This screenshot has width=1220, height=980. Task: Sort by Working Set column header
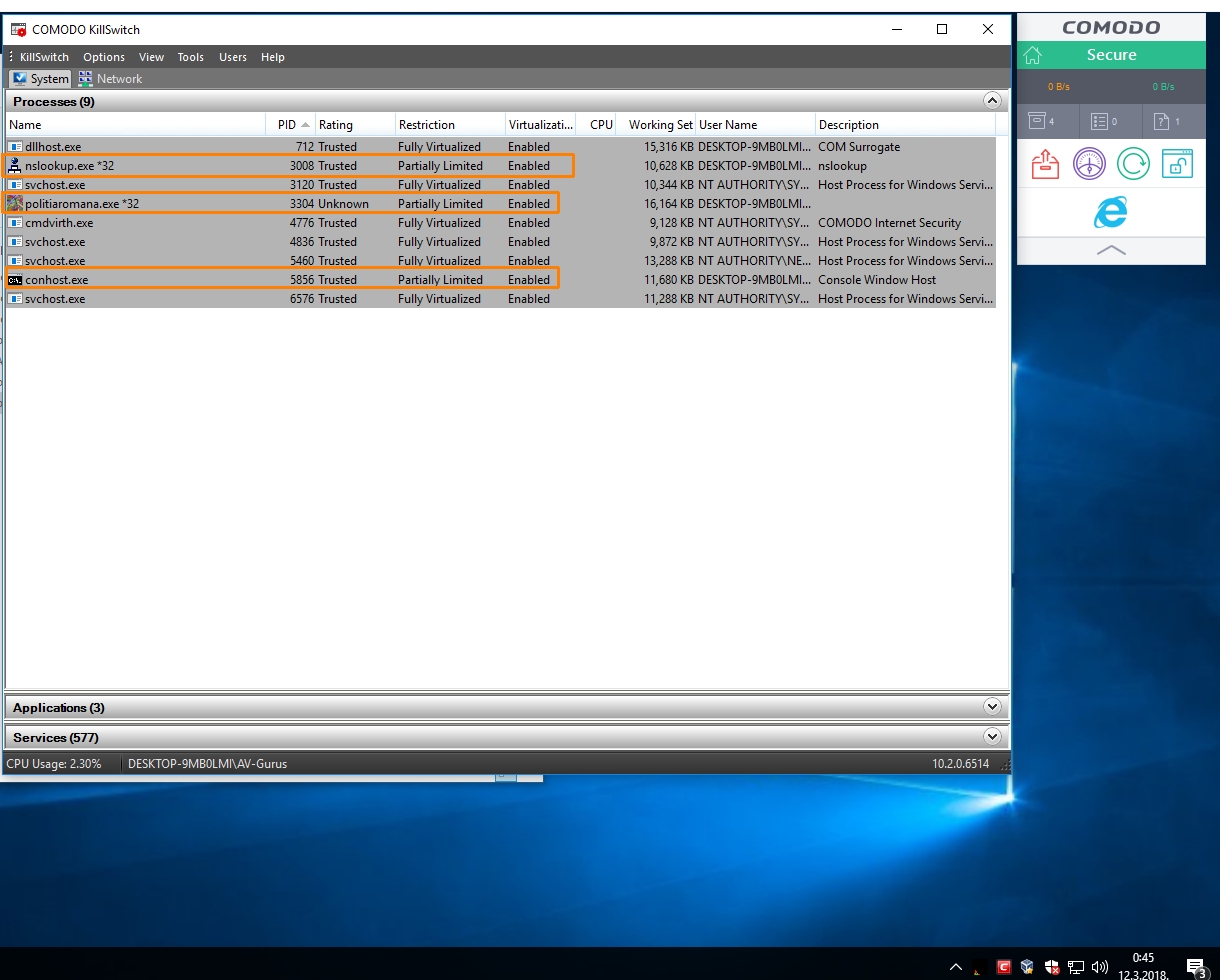point(656,125)
